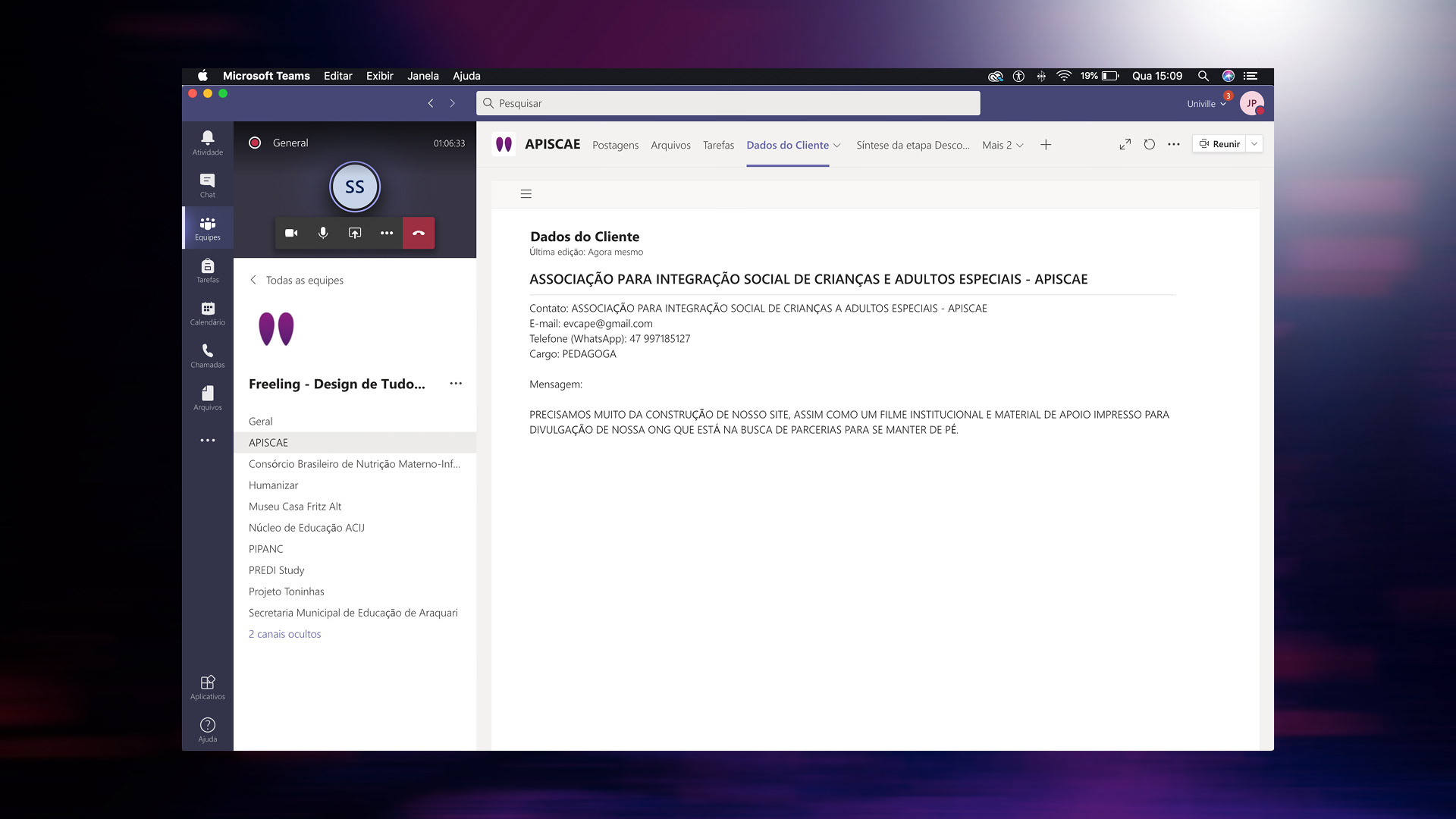Image resolution: width=1456 pixels, height=819 pixels.
Task: Click the Dados do Cliente page title
Action: coord(585,237)
